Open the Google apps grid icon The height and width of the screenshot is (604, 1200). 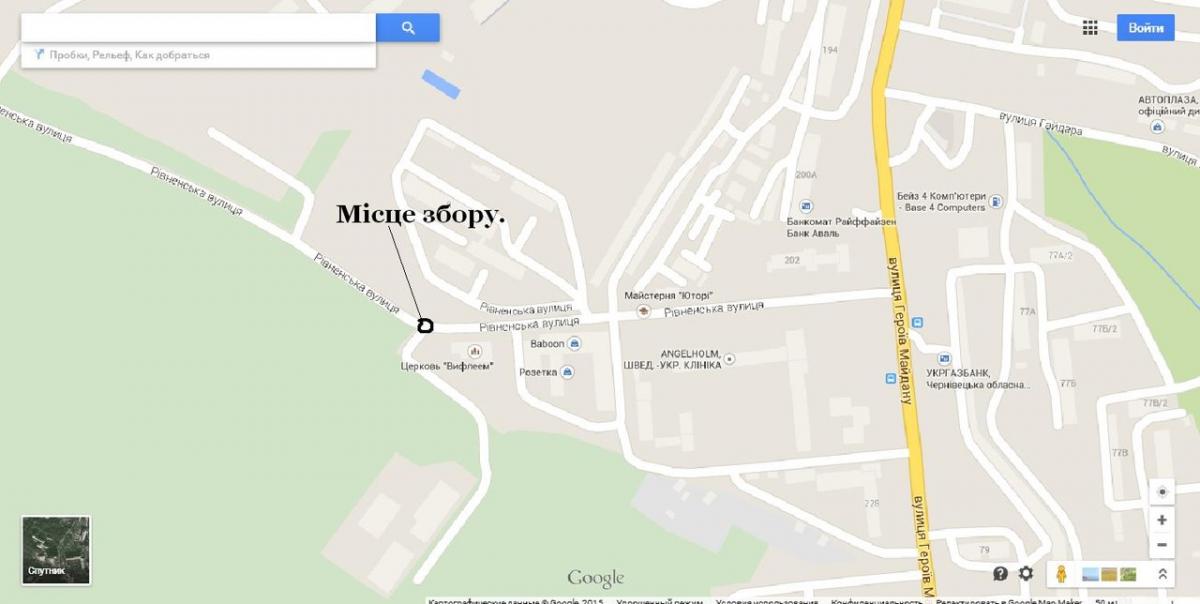(x=1090, y=28)
